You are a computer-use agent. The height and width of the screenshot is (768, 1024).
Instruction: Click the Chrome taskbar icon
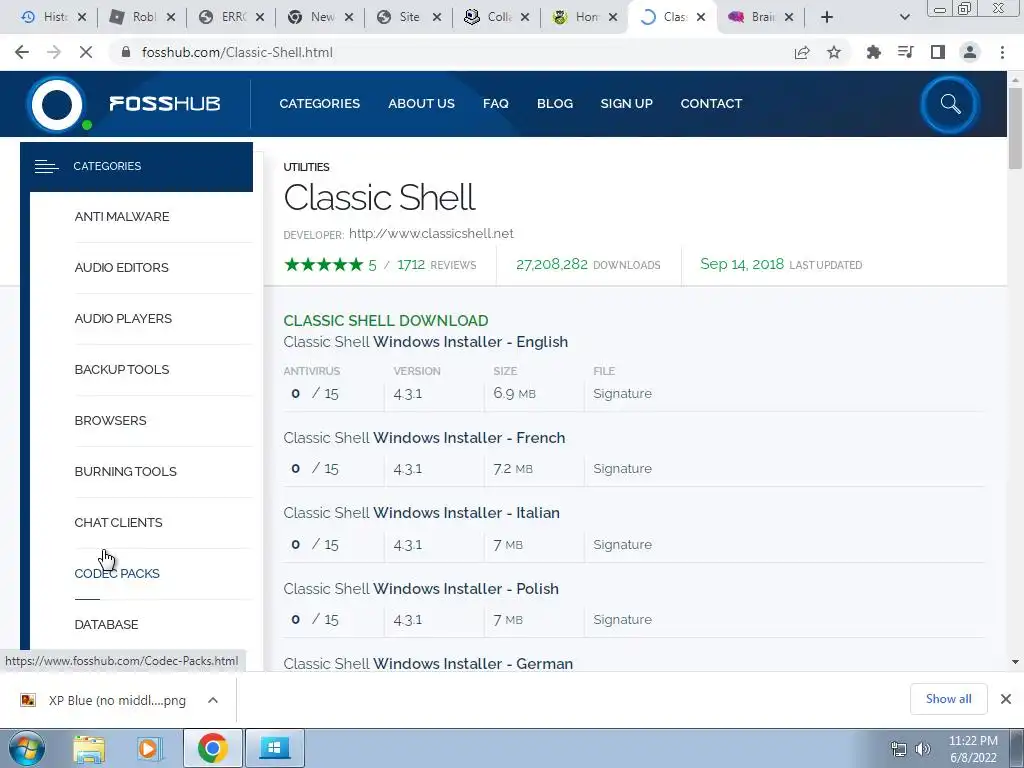(213, 748)
